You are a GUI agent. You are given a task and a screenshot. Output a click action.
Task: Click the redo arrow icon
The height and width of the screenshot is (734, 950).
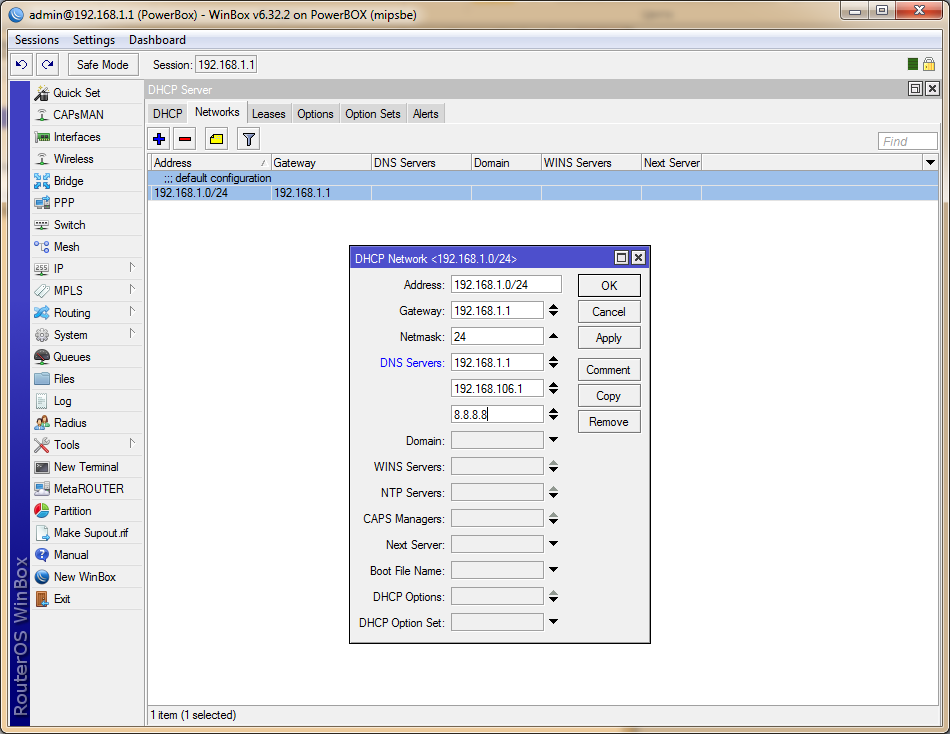[47, 64]
